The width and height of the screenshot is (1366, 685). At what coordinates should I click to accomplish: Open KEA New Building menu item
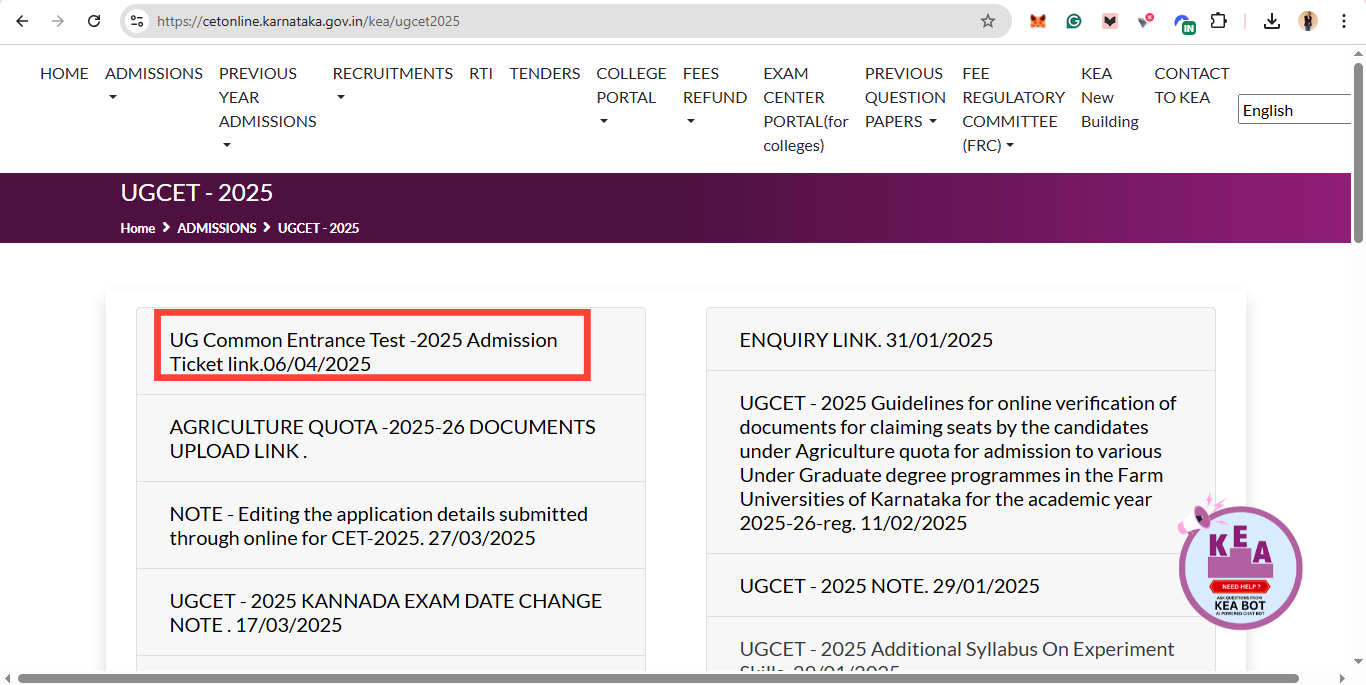tap(1110, 97)
